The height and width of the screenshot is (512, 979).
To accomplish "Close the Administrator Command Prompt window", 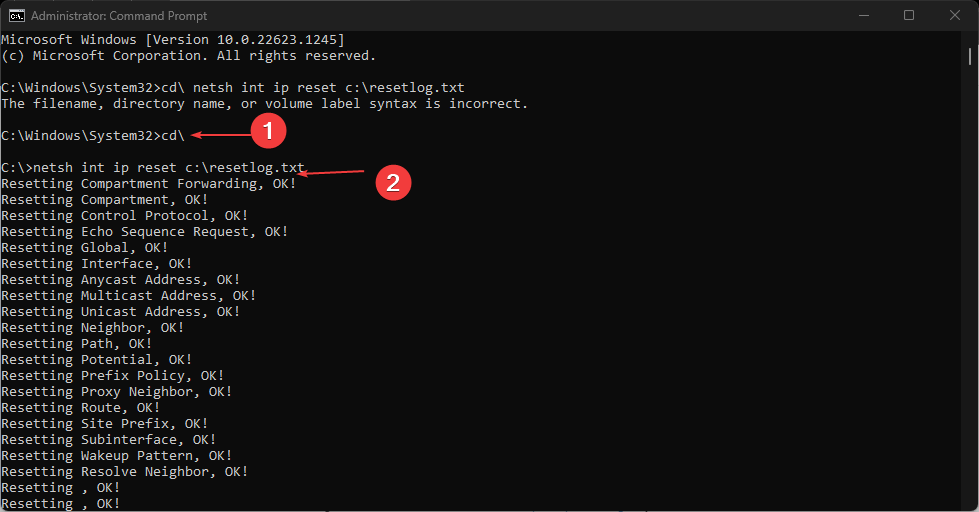I will click(955, 15).
